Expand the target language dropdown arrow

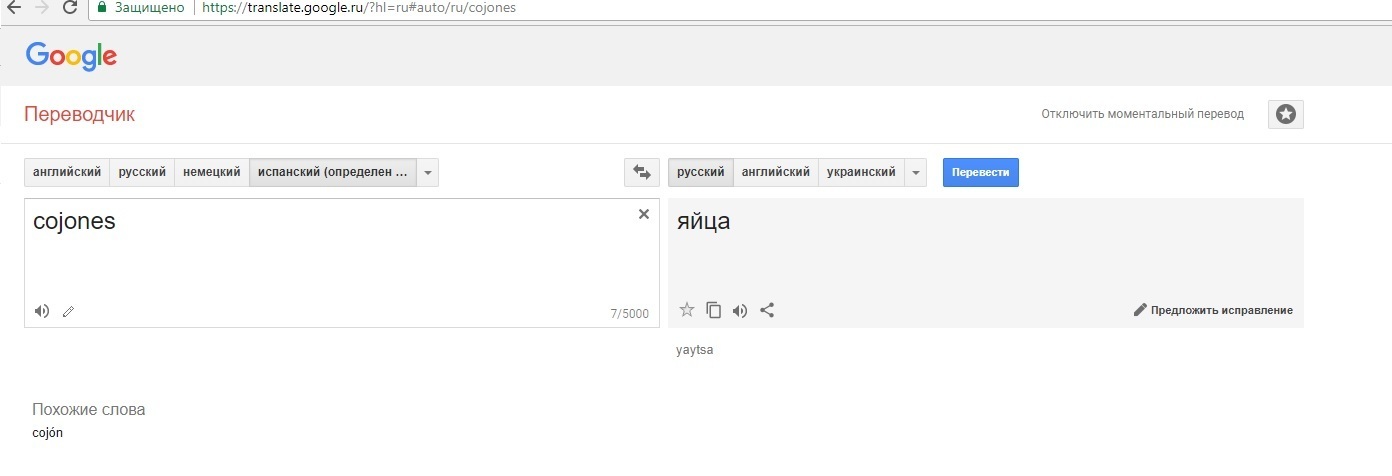click(916, 172)
